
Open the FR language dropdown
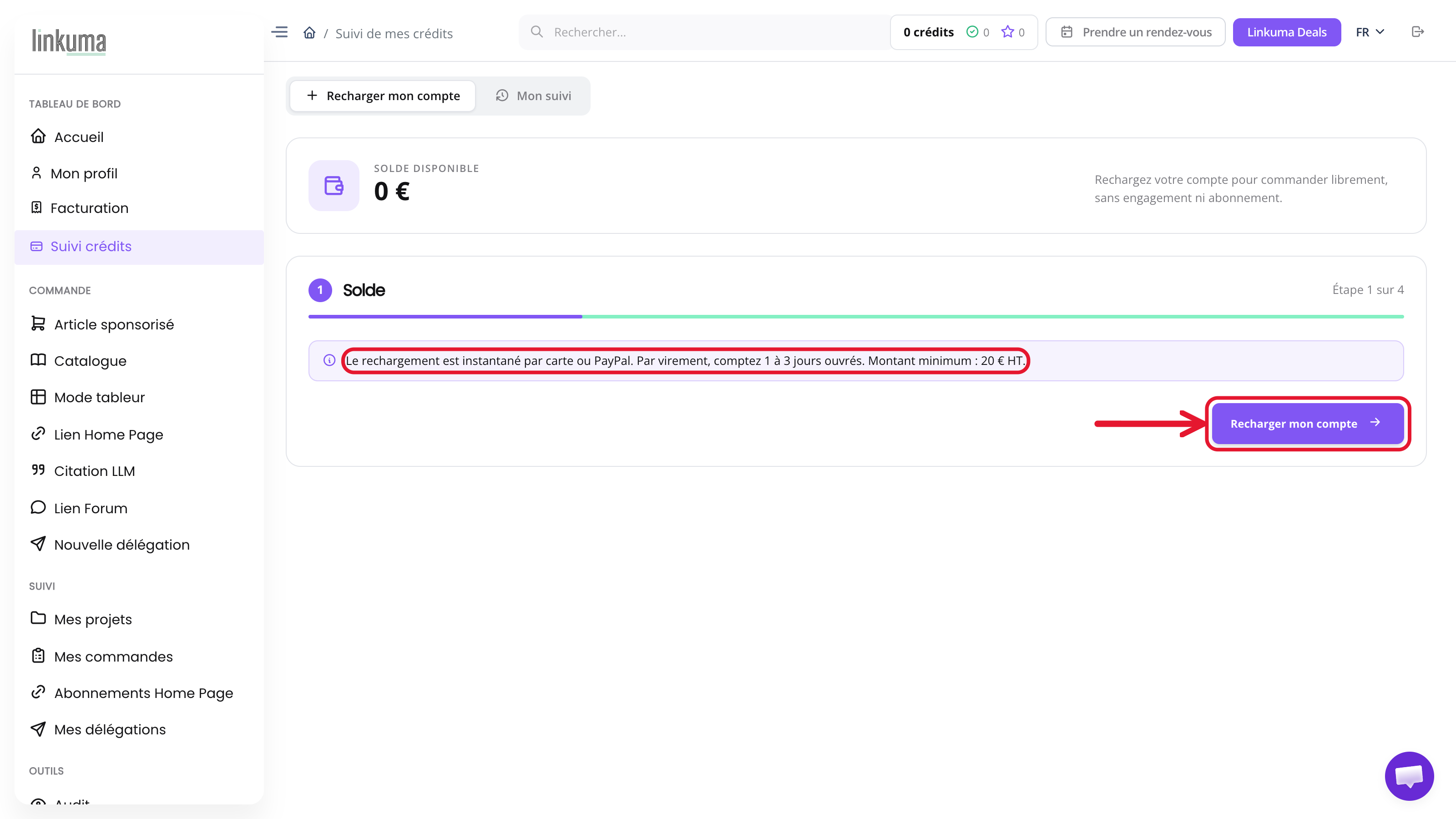1370,32
